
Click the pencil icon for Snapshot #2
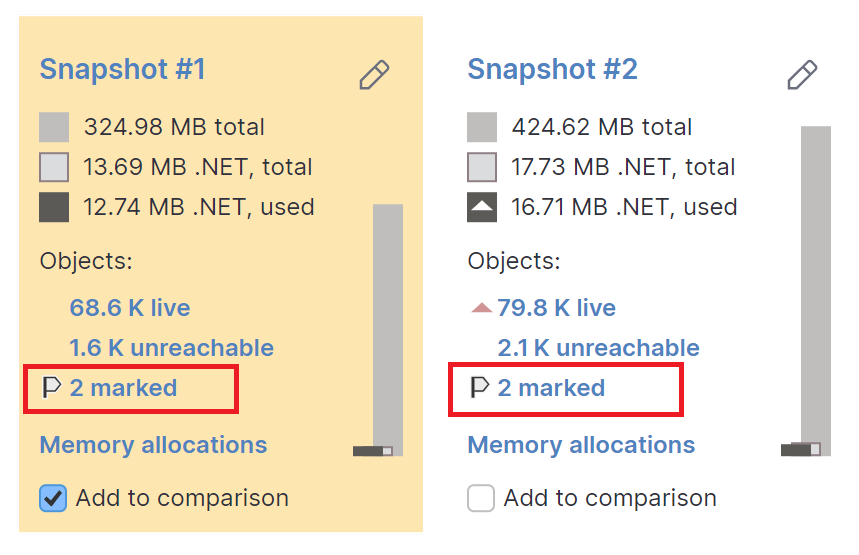802,74
